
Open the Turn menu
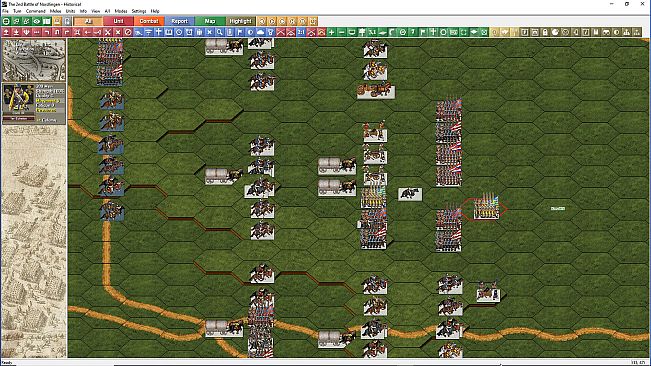coord(17,11)
